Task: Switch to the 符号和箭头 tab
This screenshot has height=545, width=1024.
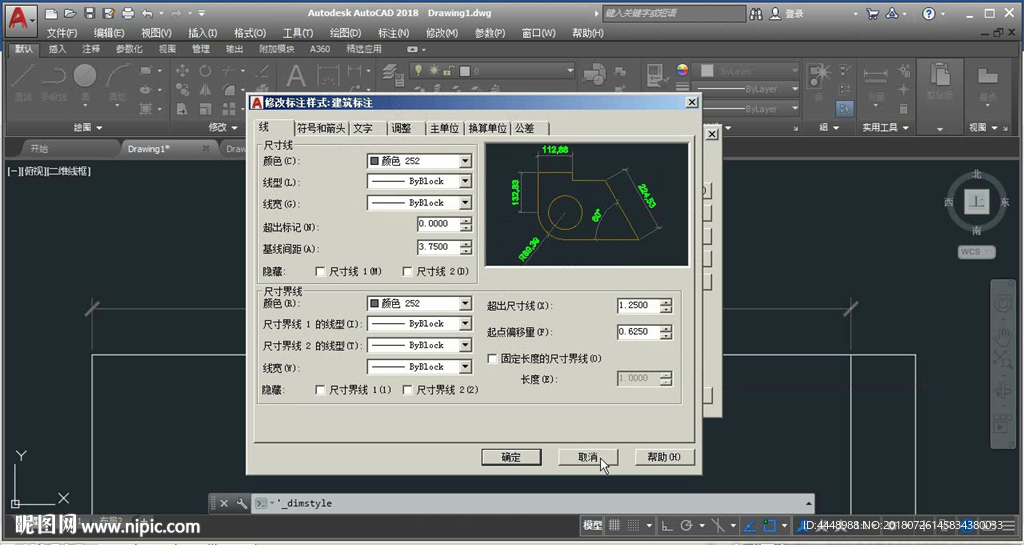Action: [321, 129]
